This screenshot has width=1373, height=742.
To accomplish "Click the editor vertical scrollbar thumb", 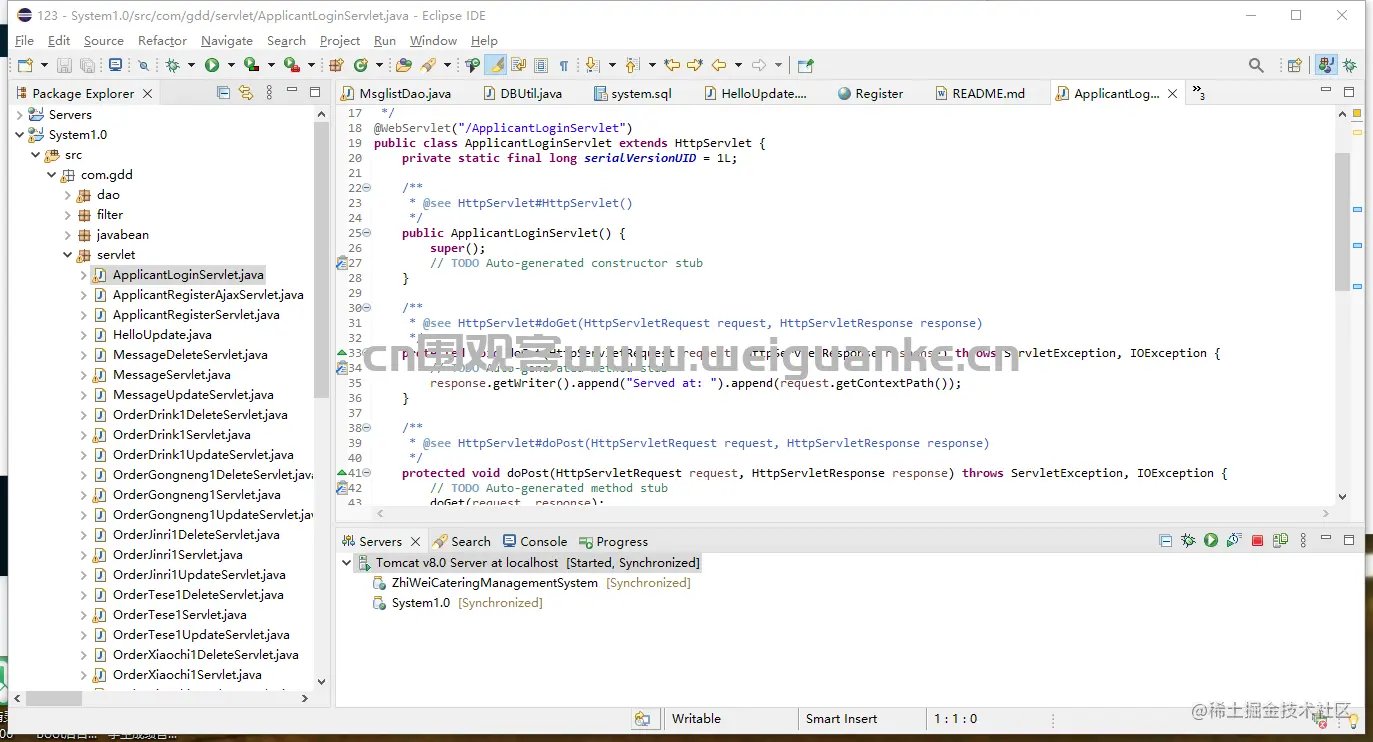I will (1342, 221).
